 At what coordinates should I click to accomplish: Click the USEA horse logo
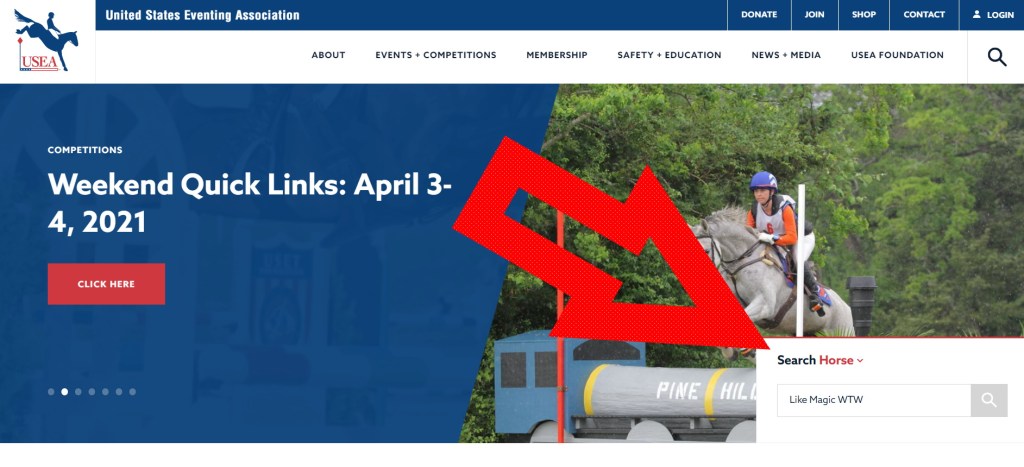tap(46, 40)
